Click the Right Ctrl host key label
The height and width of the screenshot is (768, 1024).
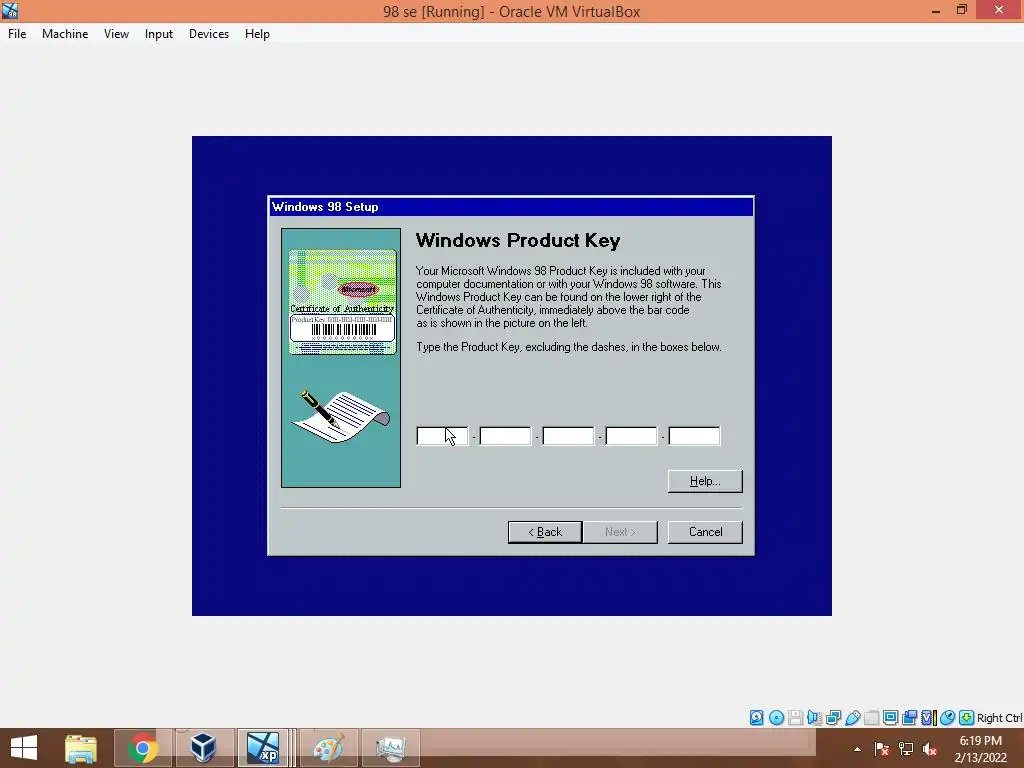point(999,718)
